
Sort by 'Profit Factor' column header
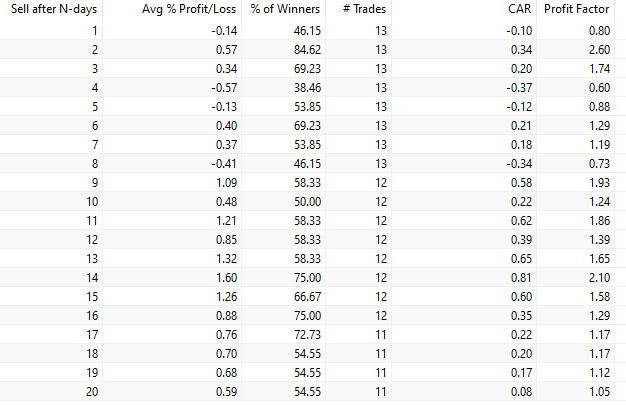(577, 9)
